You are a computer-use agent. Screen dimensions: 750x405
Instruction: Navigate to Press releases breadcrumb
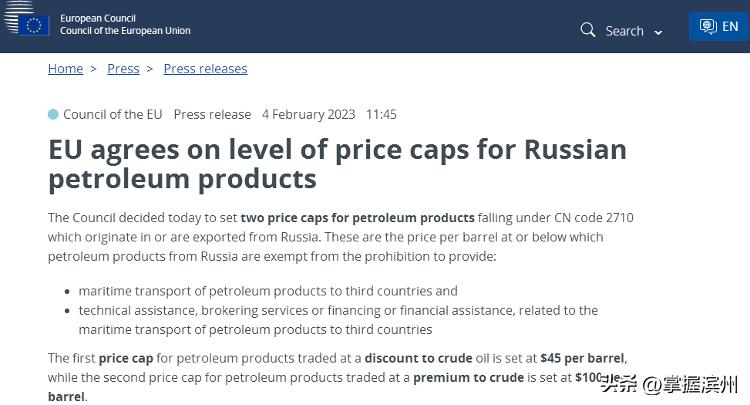click(205, 69)
